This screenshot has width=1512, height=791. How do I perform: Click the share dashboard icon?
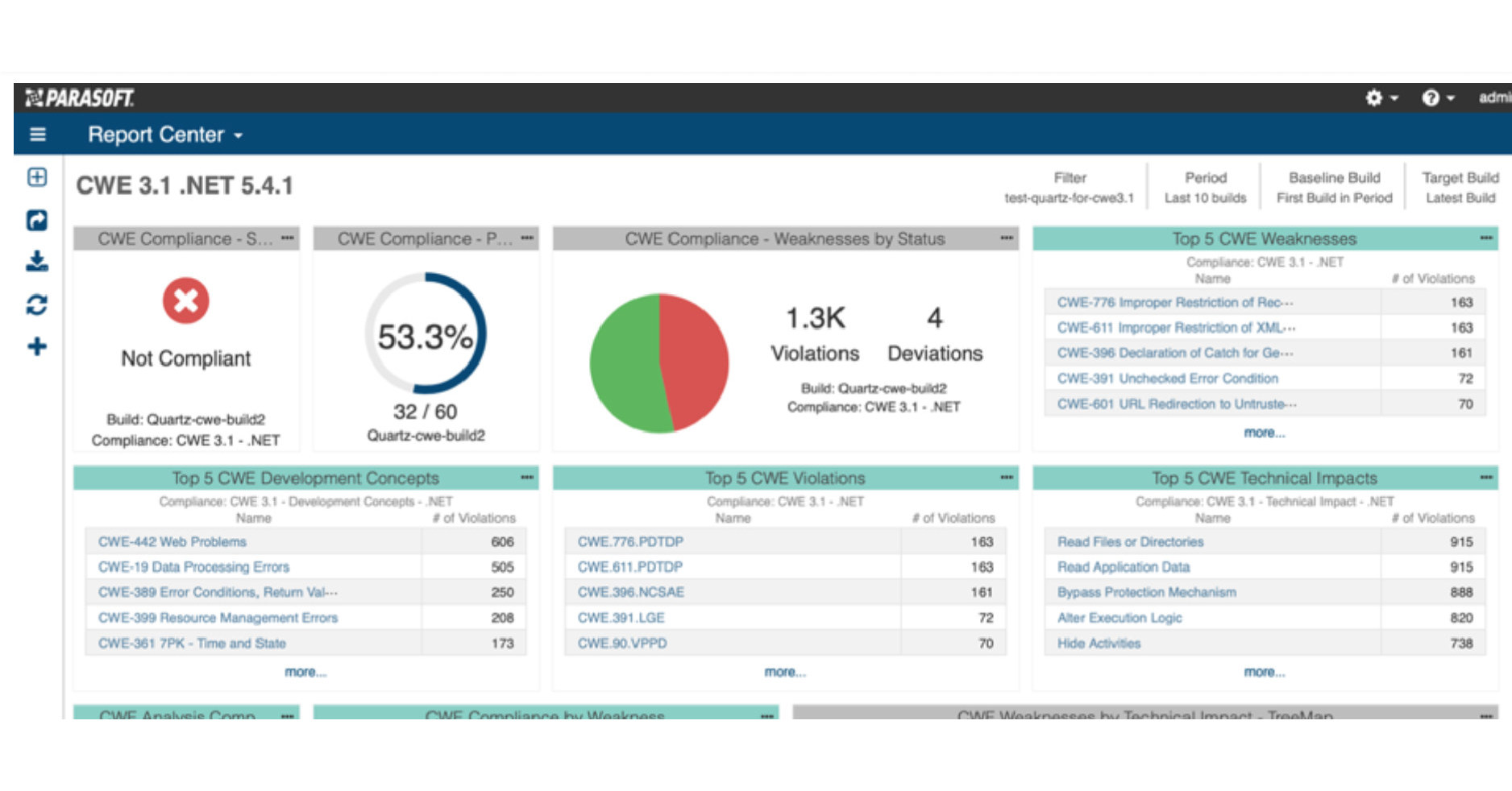pyautogui.click(x=36, y=220)
